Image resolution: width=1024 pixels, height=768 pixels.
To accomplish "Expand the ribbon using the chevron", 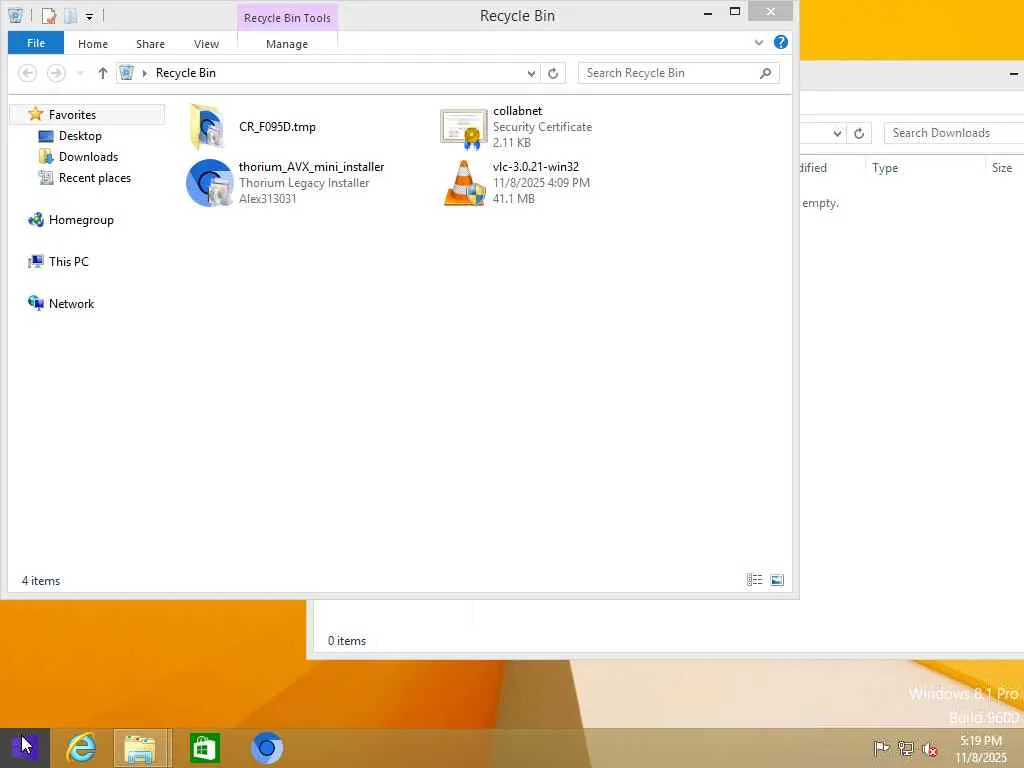I will pyautogui.click(x=759, y=42).
